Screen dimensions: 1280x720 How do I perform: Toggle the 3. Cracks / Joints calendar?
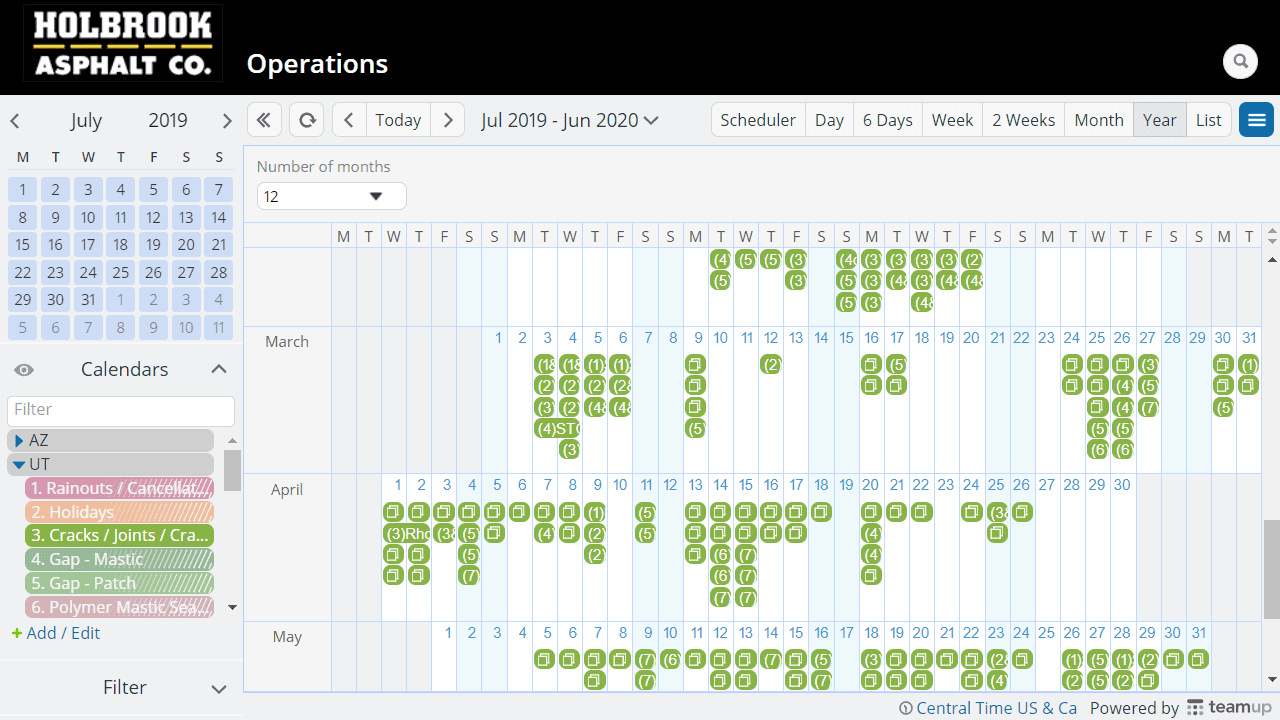tap(120, 536)
